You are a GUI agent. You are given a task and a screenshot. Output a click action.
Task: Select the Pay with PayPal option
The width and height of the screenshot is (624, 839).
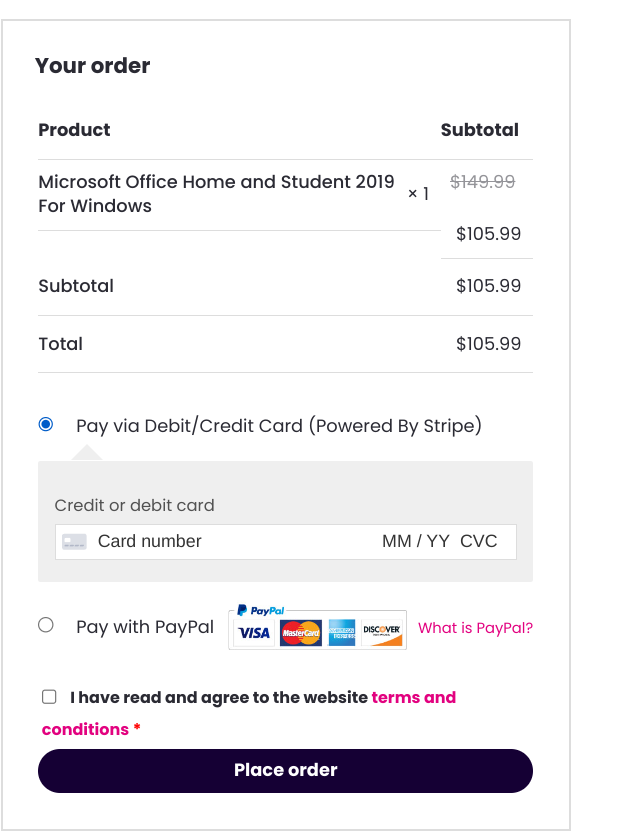45,624
